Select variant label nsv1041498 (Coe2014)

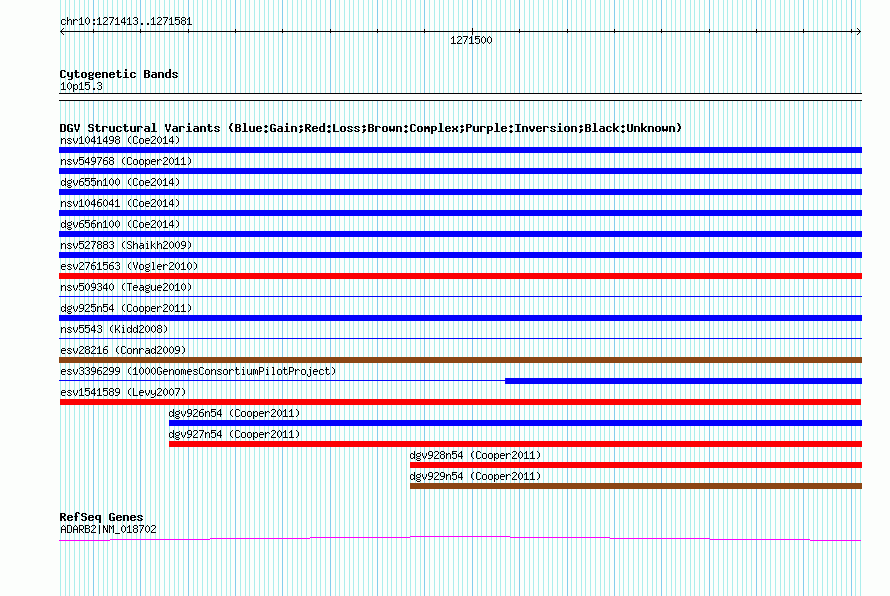pyautogui.click(x=120, y=140)
